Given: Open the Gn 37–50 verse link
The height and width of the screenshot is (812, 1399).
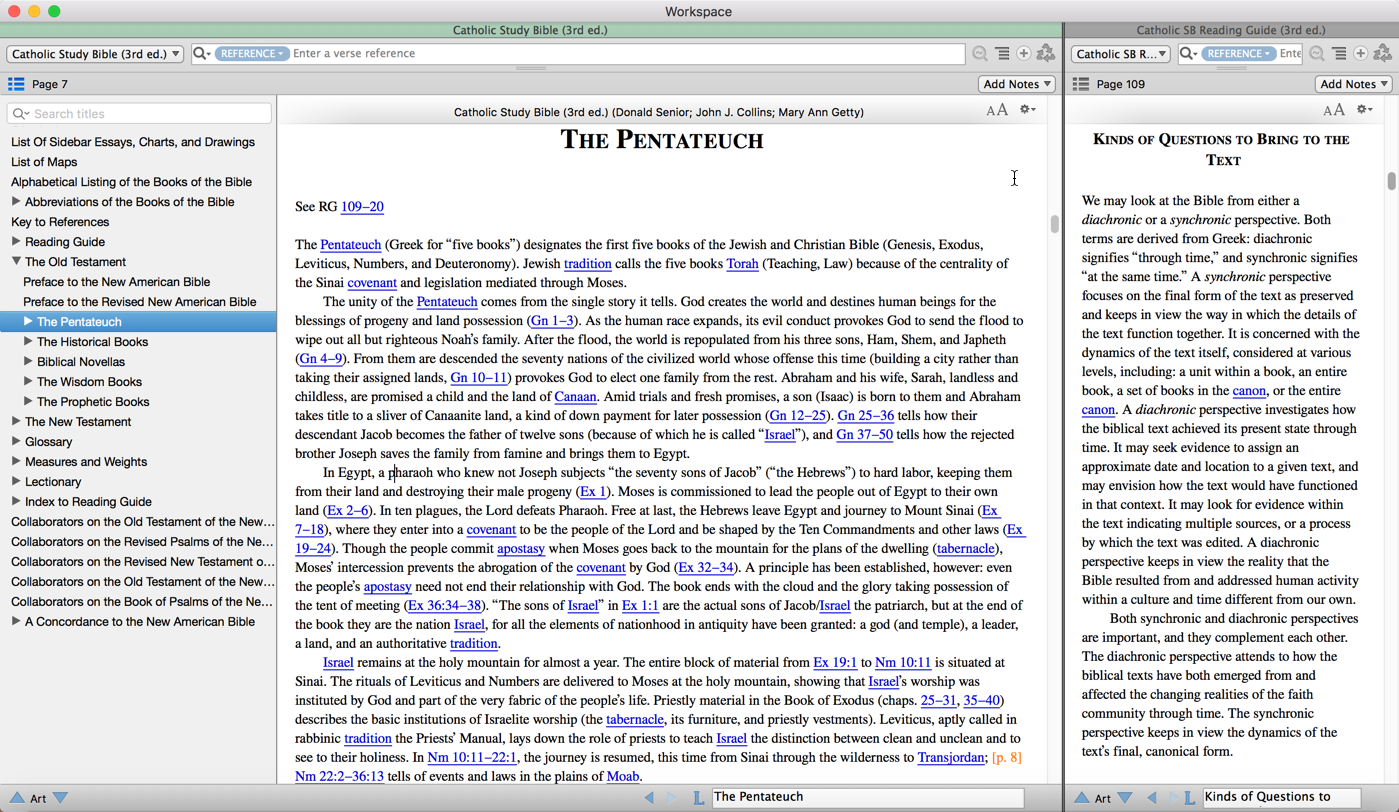Looking at the screenshot, I should (x=864, y=435).
